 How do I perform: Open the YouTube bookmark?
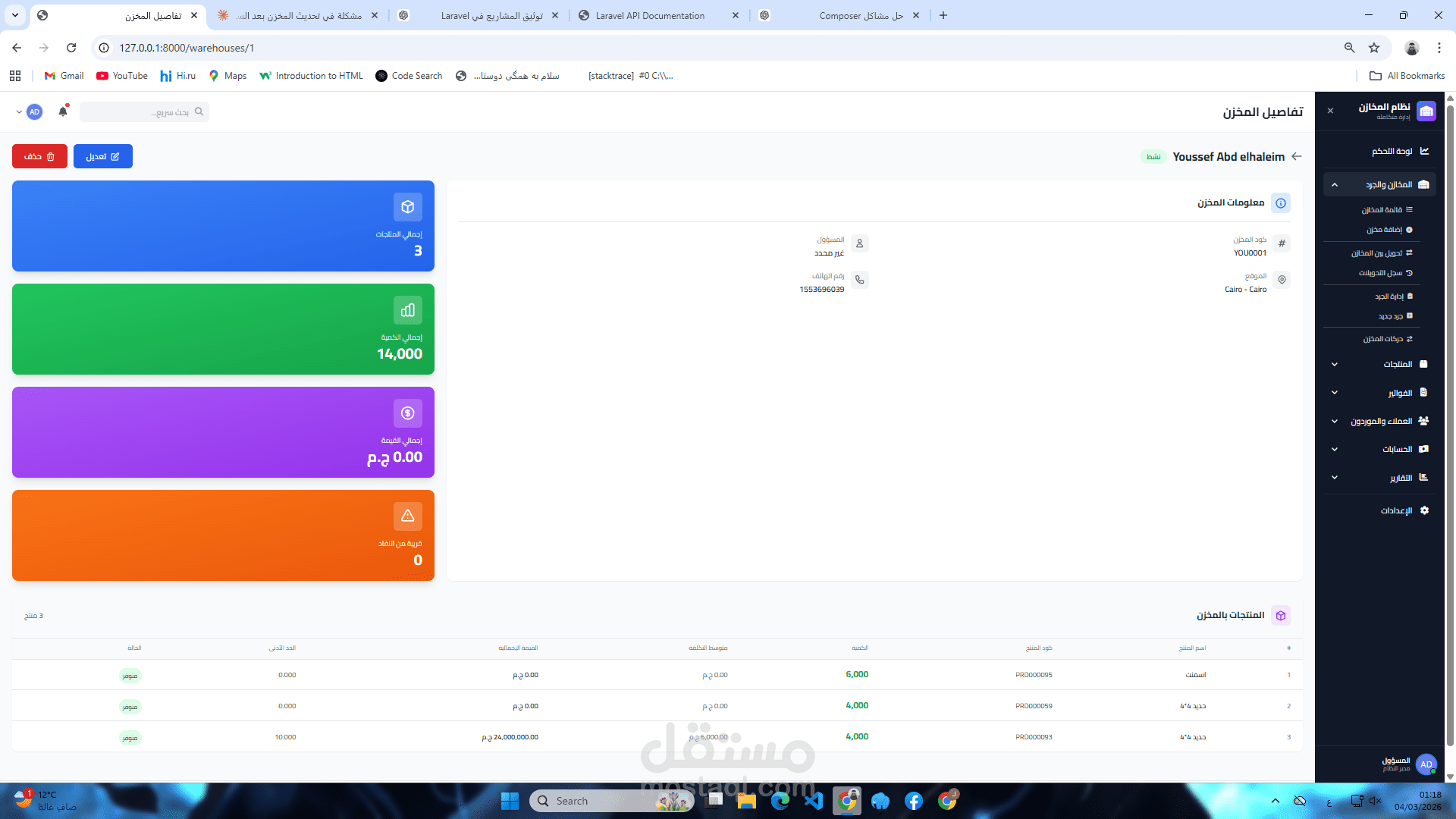[122, 76]
